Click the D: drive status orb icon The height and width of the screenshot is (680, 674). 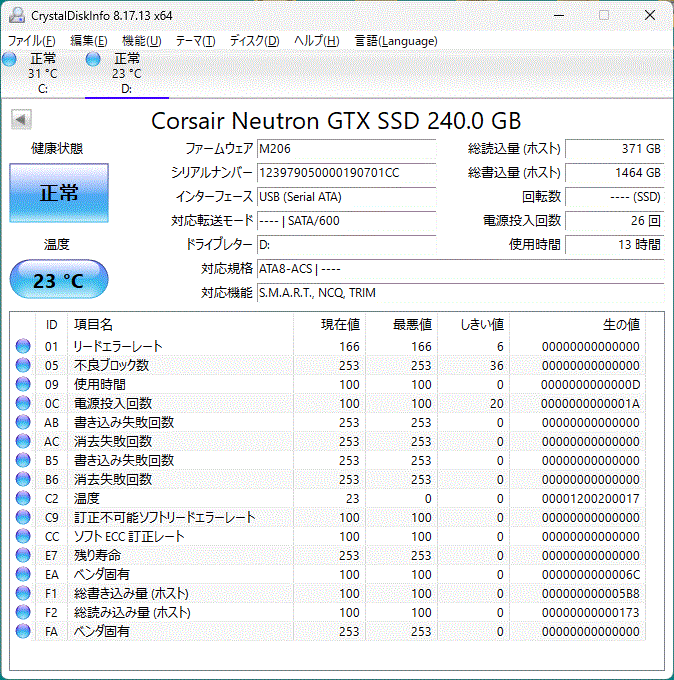click(x=94, y=60)
